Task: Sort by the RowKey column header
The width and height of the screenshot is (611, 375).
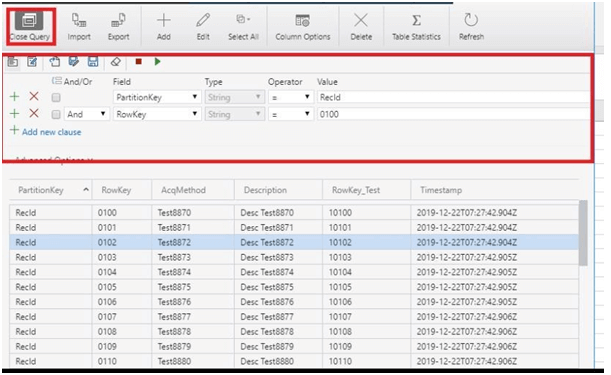Action: click(x=116, y=190)
